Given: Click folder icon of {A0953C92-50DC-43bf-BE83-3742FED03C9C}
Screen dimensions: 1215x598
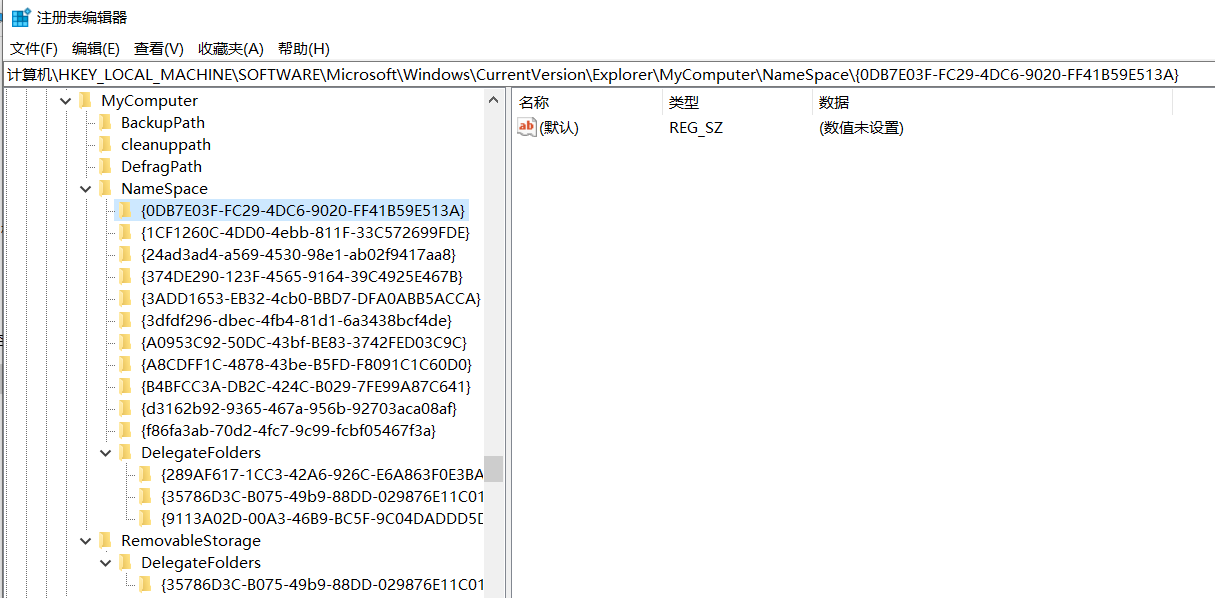Looking at the screenshot, I should [x=125, y=342].
